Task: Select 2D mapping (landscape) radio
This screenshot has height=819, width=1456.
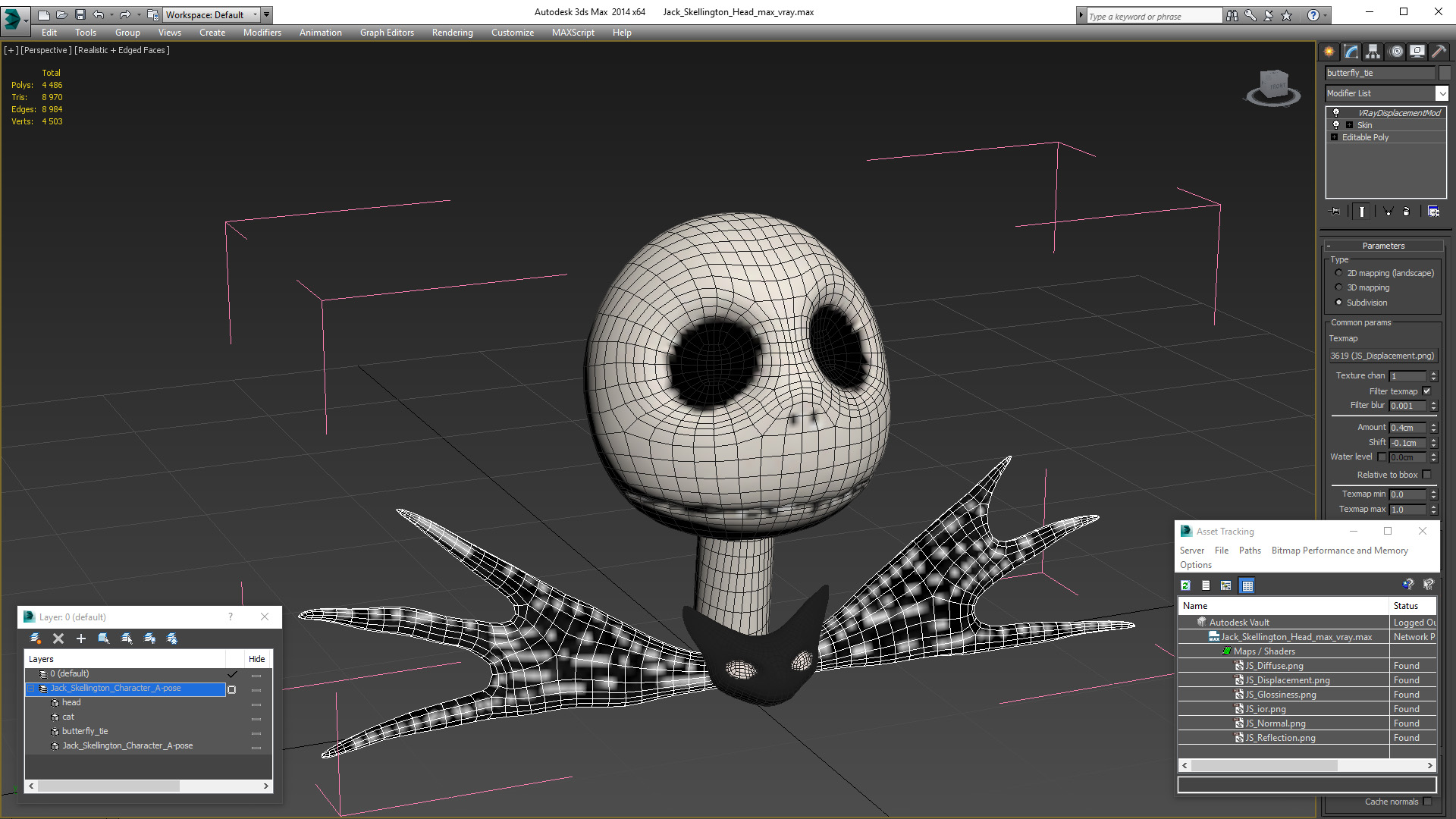Action: (1338, 273)
